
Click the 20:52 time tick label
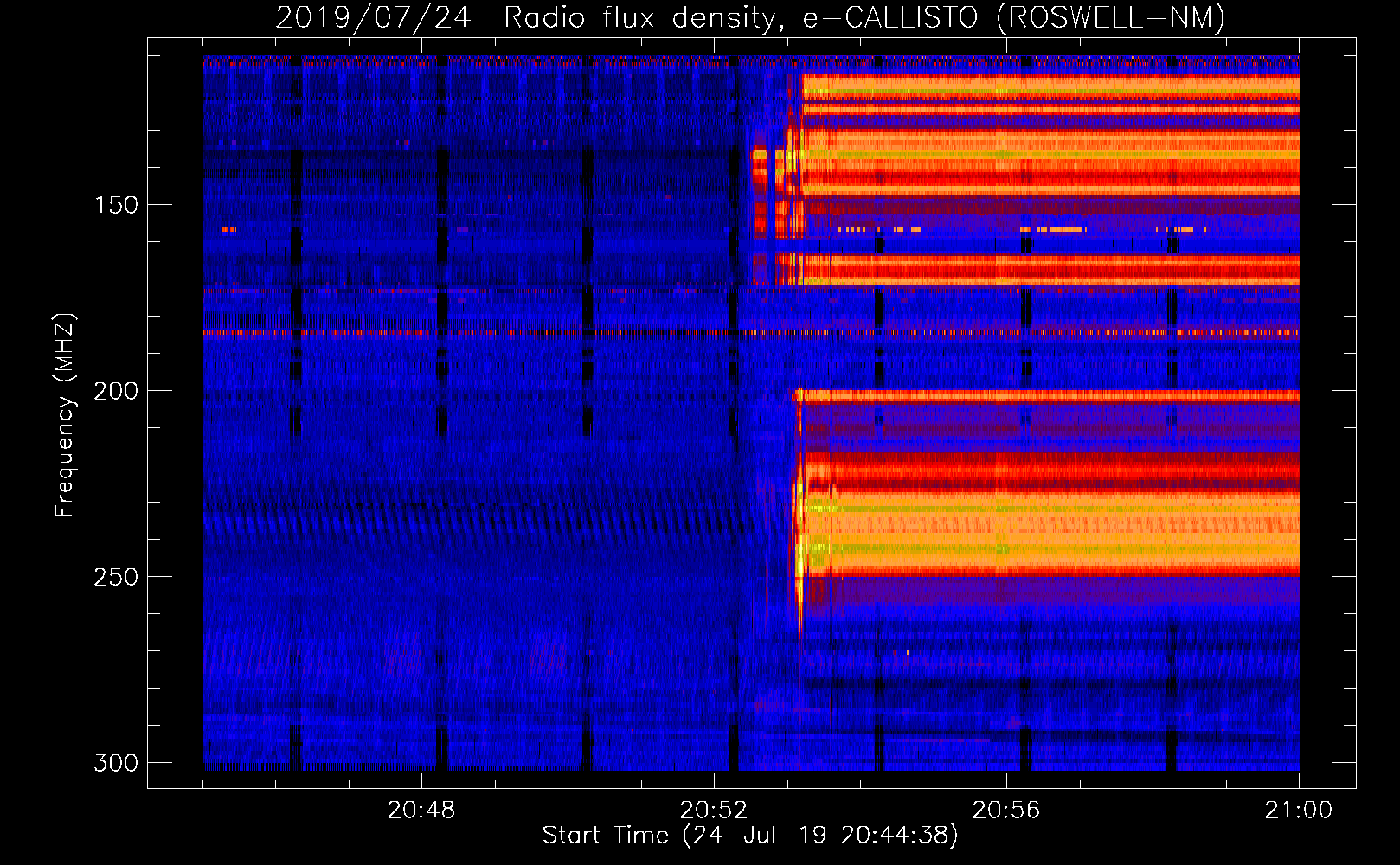(714, 811)
